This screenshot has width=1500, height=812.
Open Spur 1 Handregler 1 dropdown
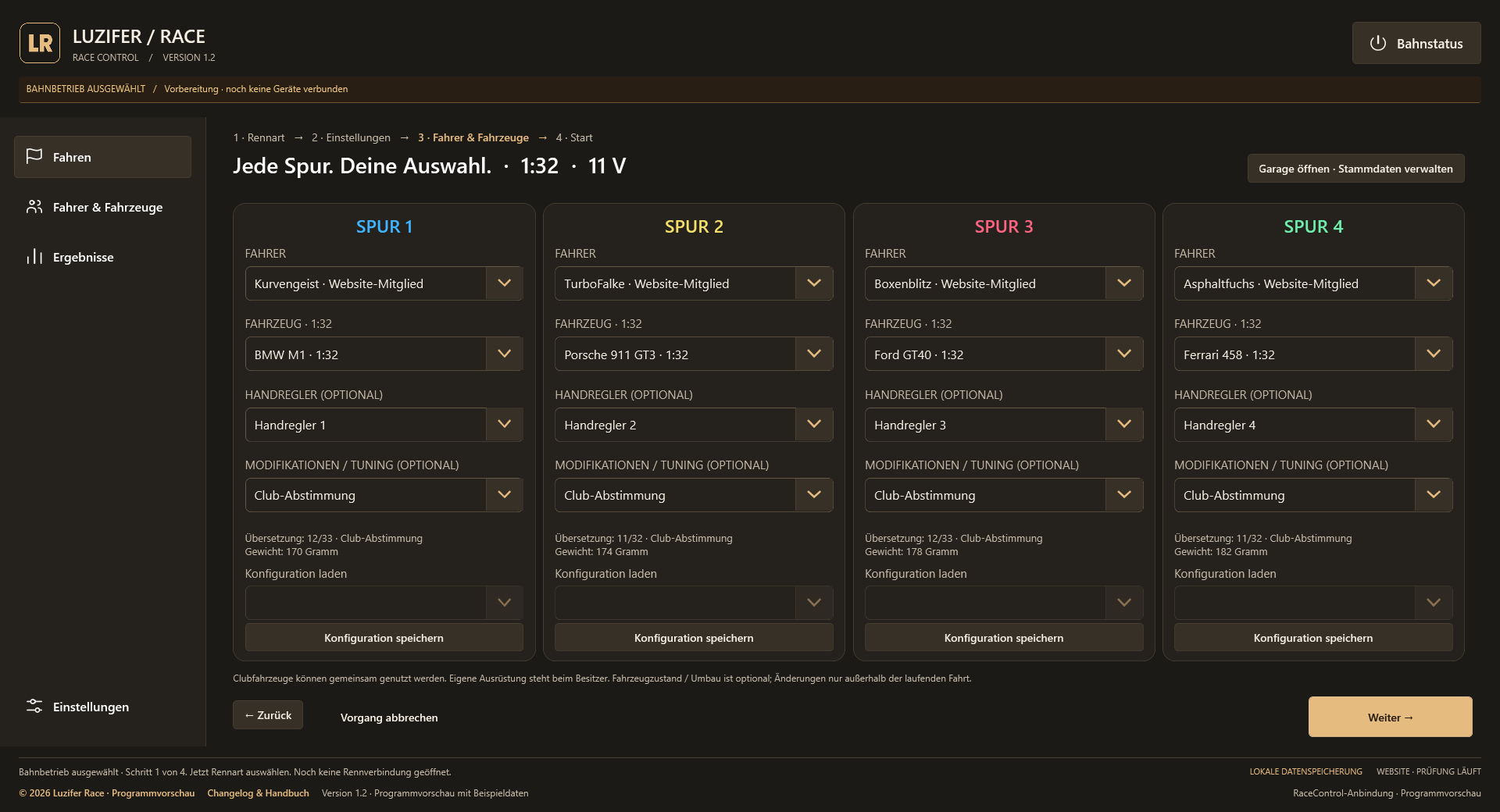(x=384, y=425)
